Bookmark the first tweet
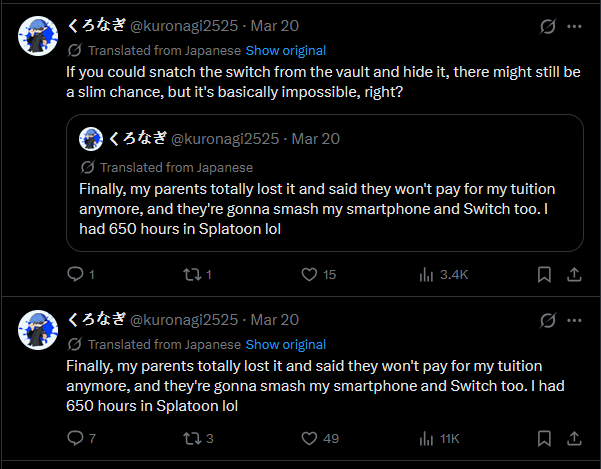Screen dimensions: 601x469 point(545,274)
